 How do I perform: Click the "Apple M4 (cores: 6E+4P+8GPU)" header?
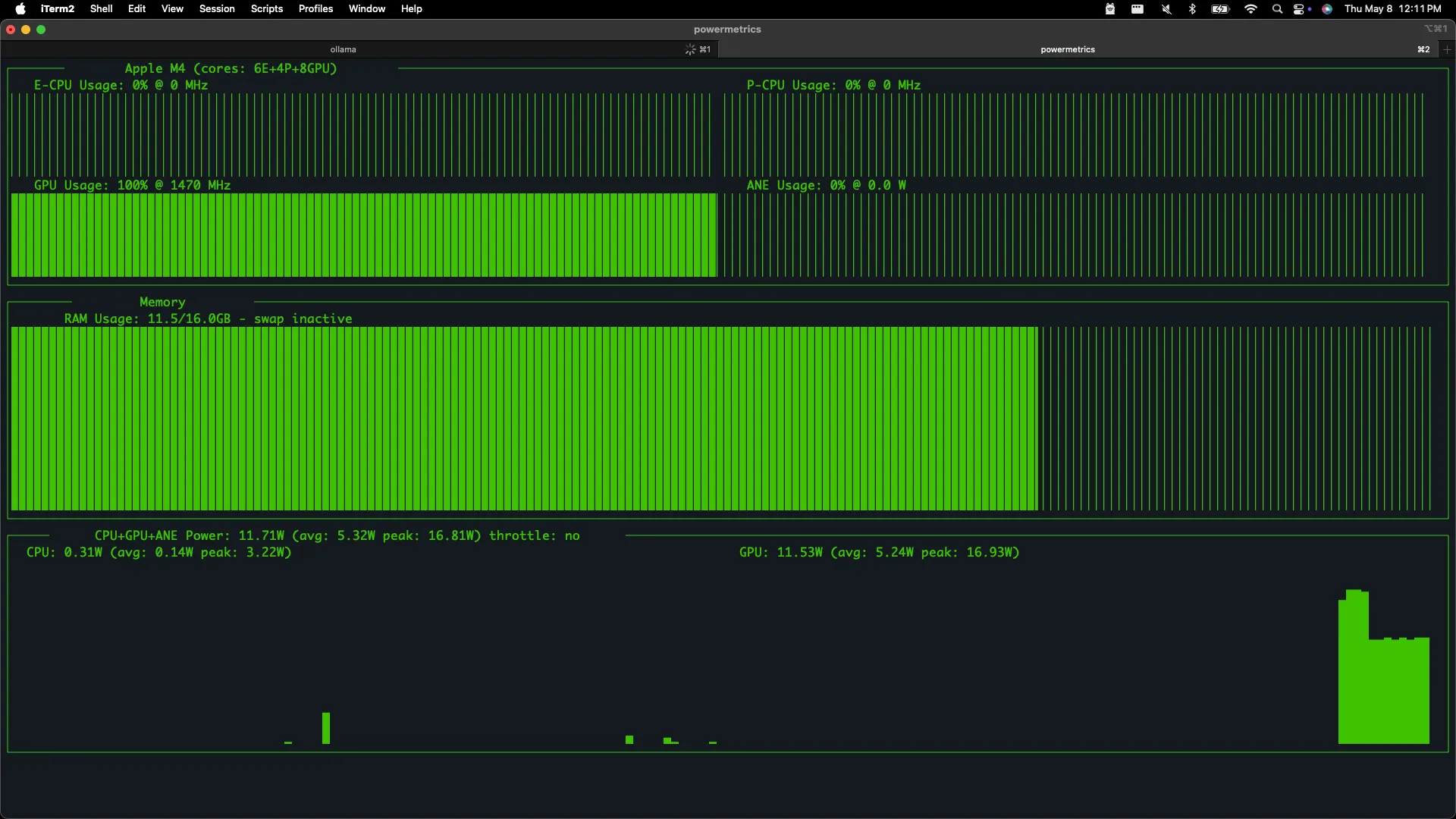pos(231,68)
